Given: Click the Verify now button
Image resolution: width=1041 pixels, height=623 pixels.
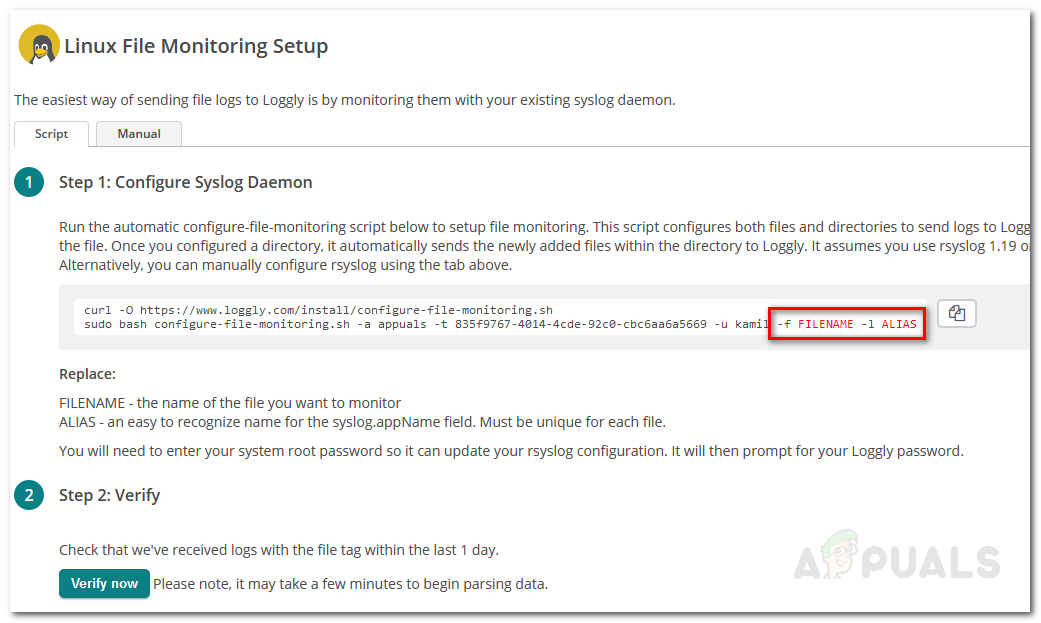Looking at the screenshot, I should [104, 584].
